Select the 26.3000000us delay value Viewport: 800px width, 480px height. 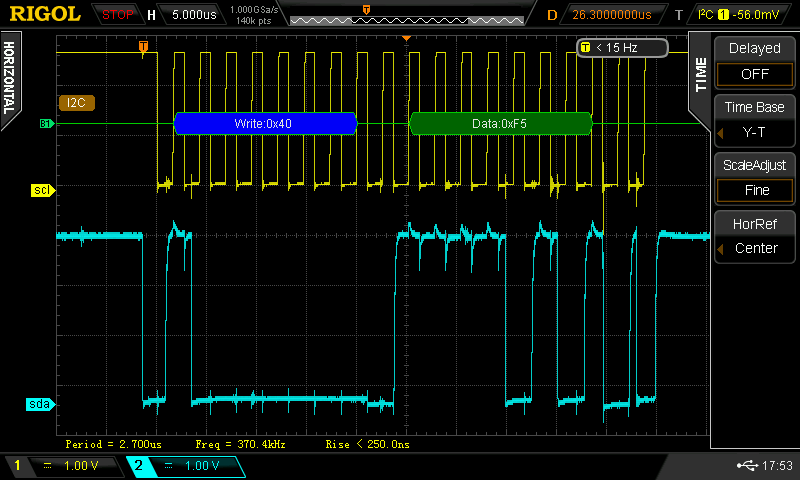[612, 15]
